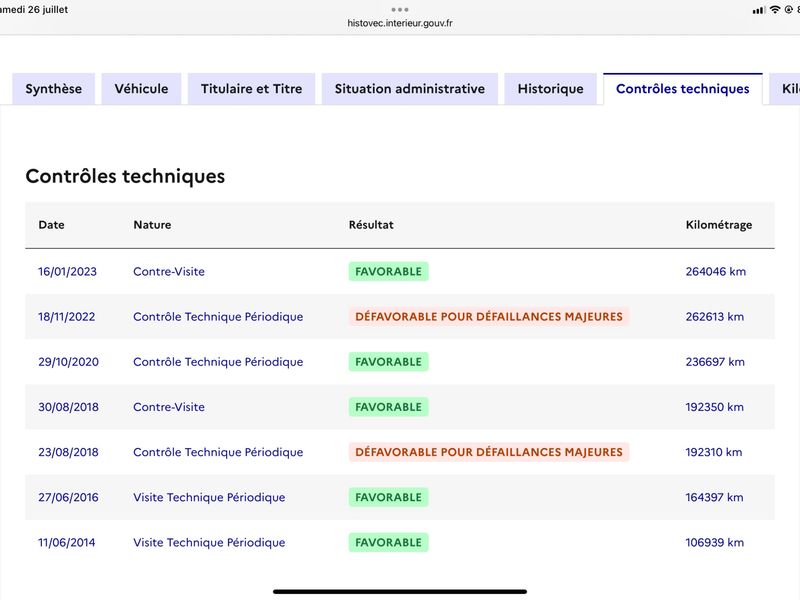Select date 27/06/2016

point(68,497)
